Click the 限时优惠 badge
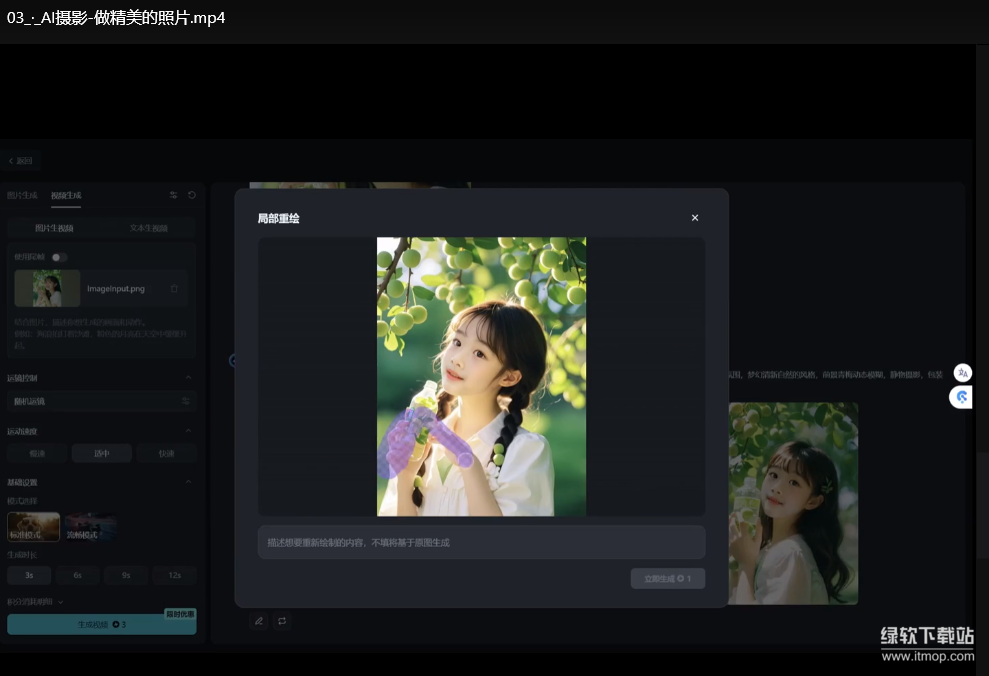 [180, 614]
